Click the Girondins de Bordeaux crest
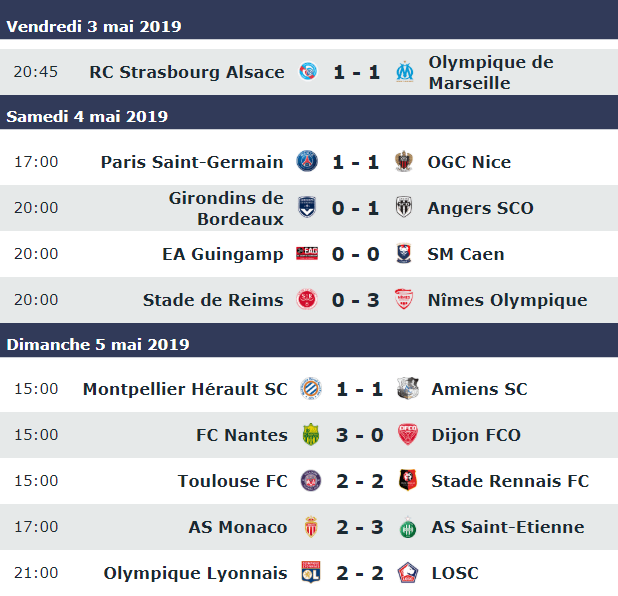 pyautogui.click(x=307, y=207)
